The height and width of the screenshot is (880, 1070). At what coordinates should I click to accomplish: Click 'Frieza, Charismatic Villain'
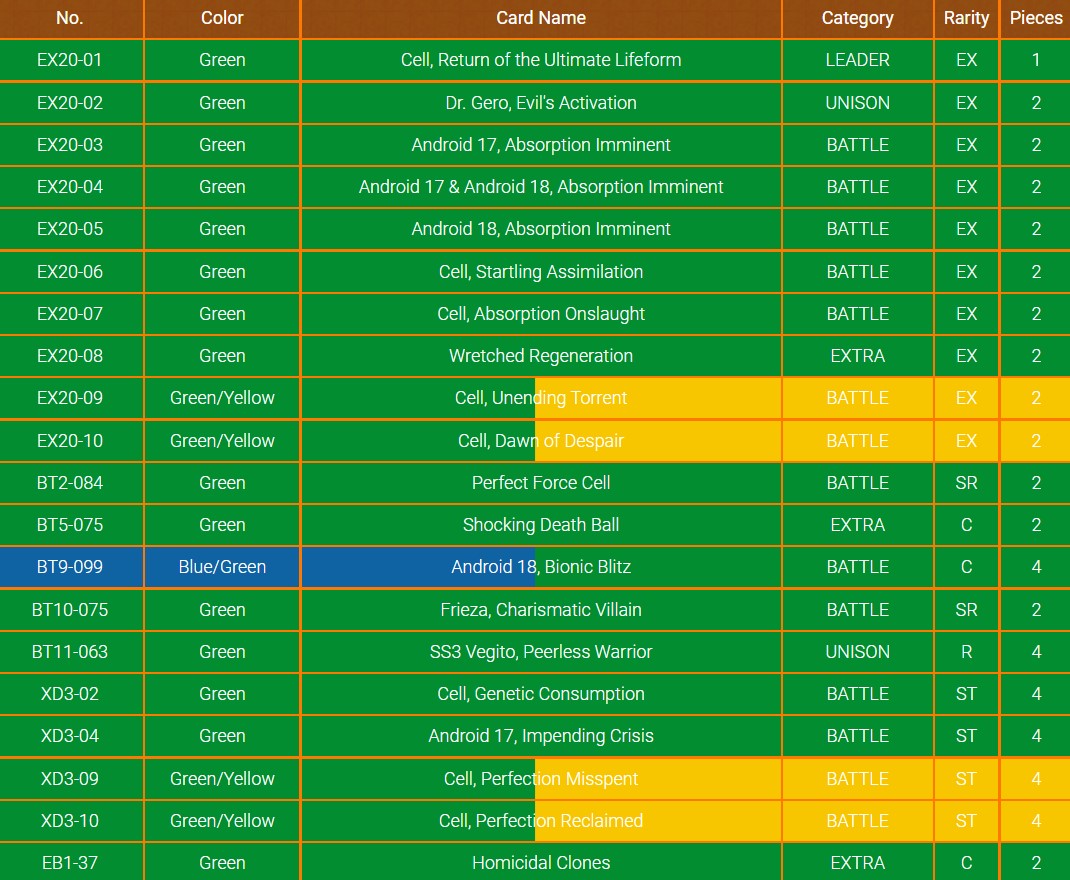540,611
